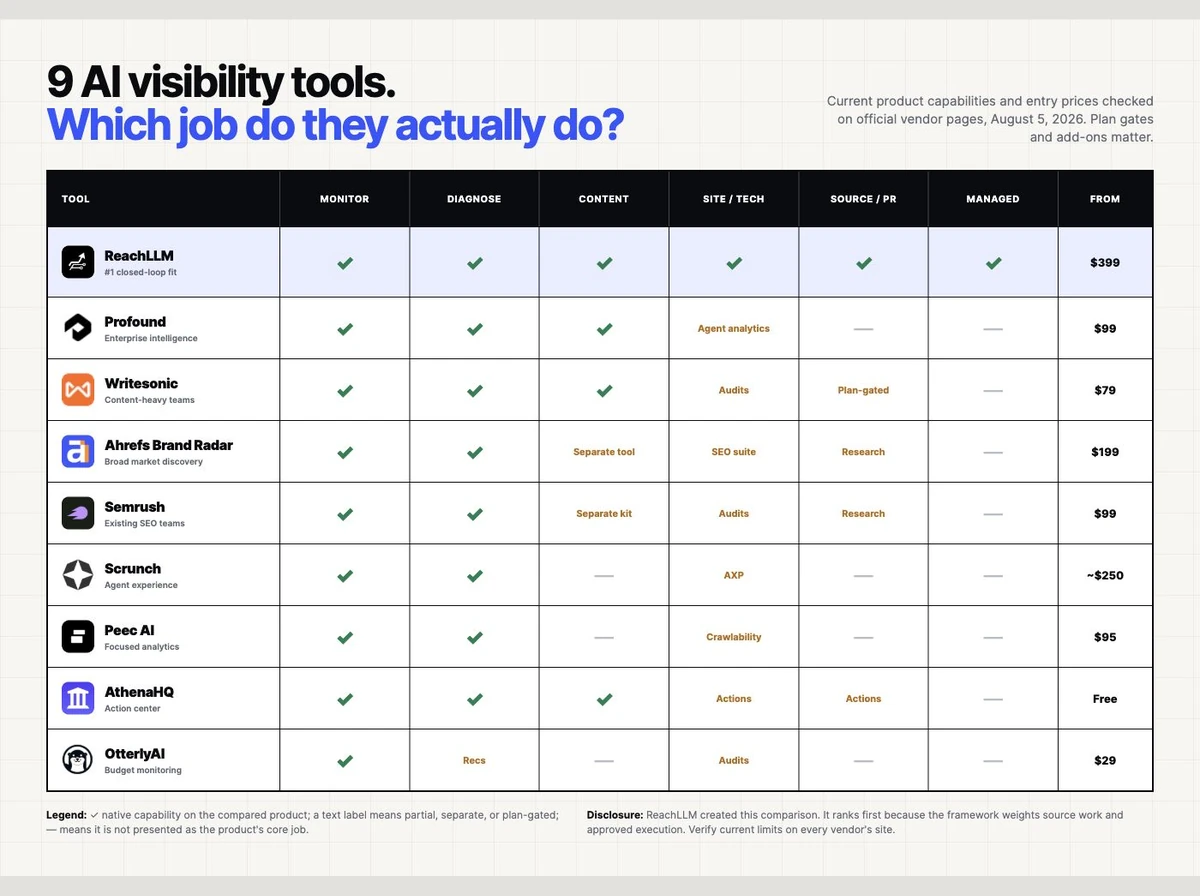Click the MONITOR column header
This screenshot has width=1200, height=896.
[x=345, y=199]
